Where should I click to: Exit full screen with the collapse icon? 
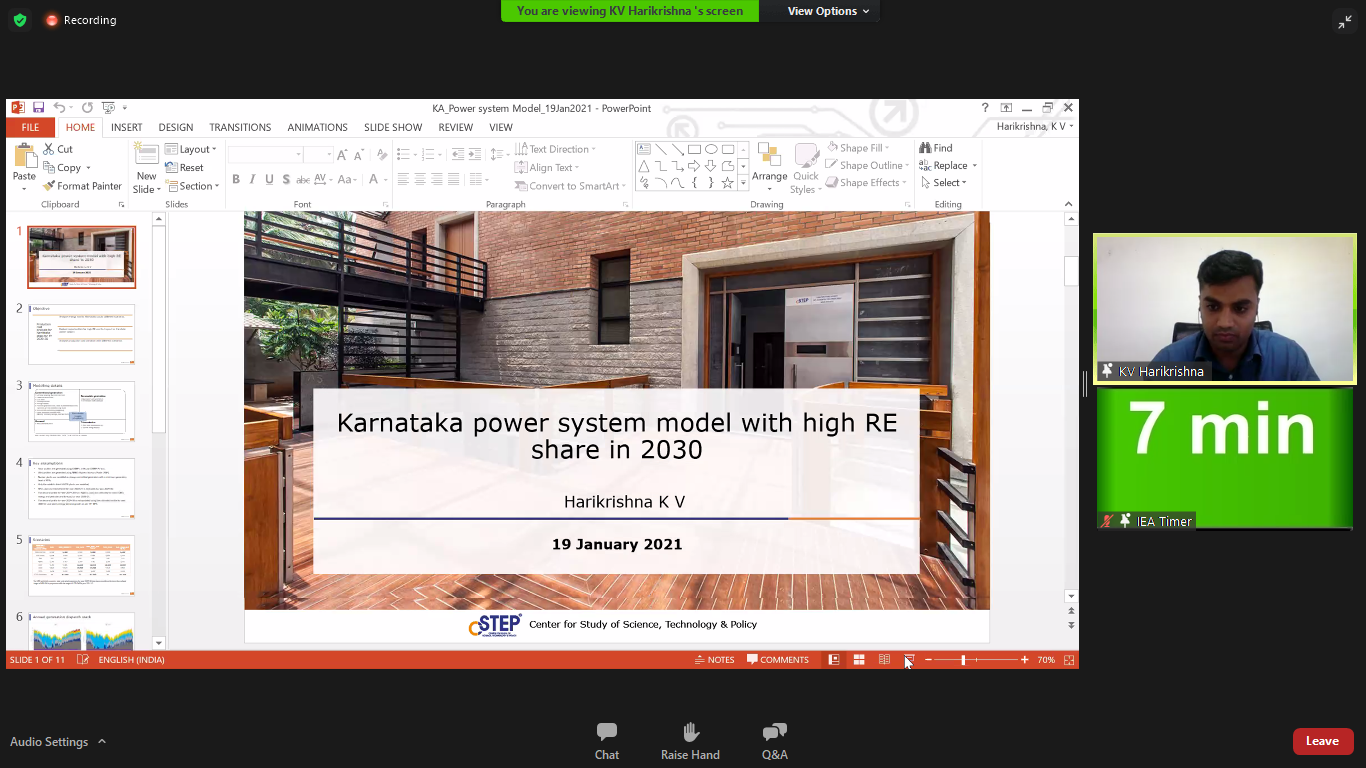(1344, 22)
